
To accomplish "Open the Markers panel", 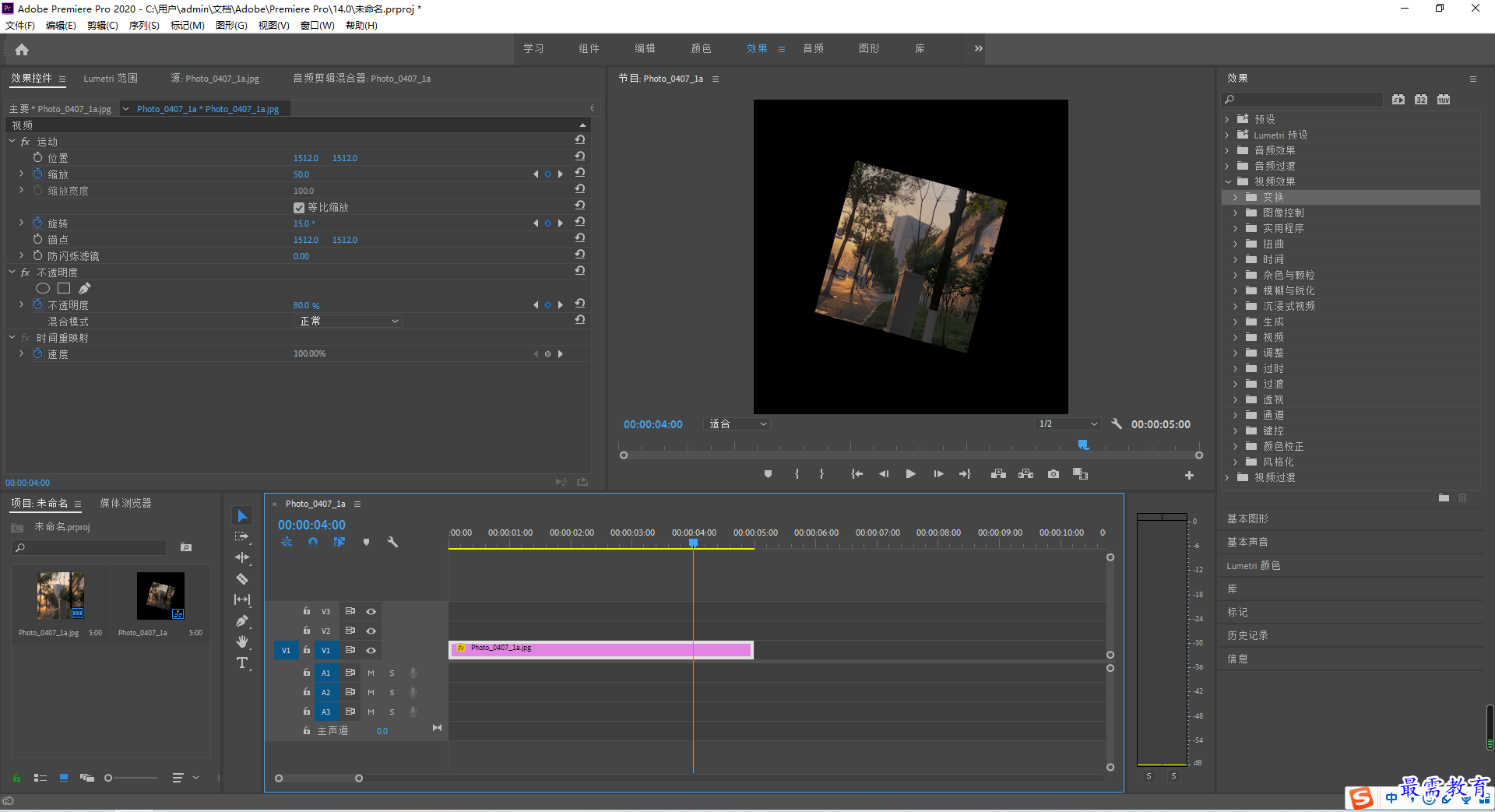I will point(1237,612).
